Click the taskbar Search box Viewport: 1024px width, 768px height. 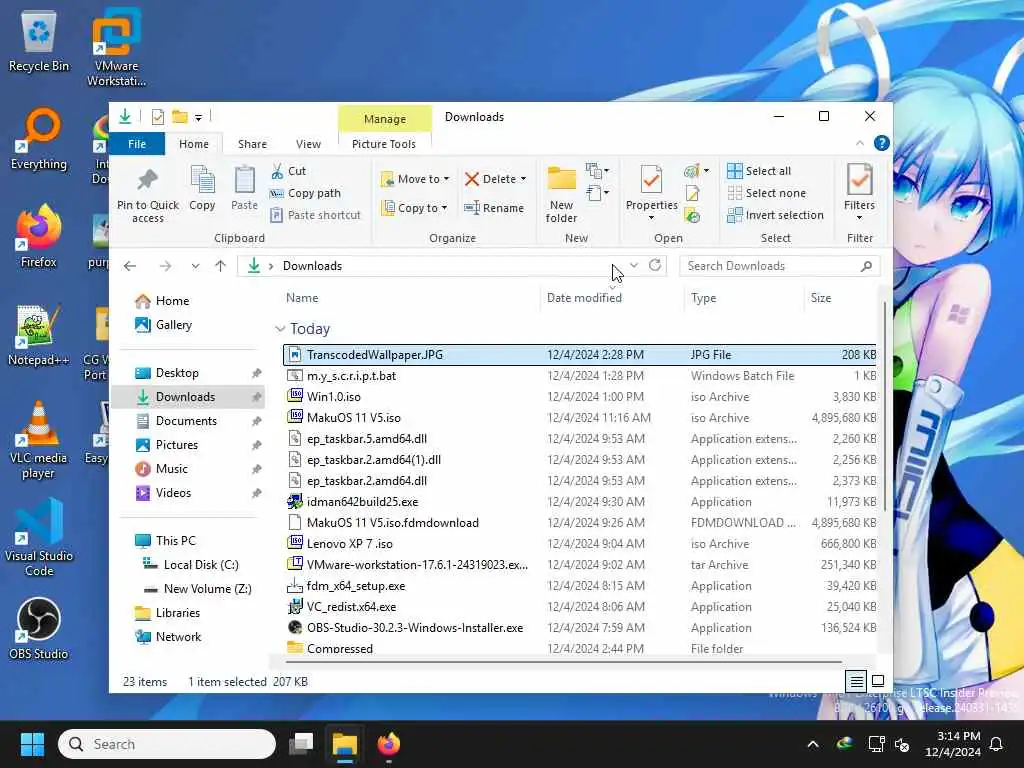[x=167, y=744]
